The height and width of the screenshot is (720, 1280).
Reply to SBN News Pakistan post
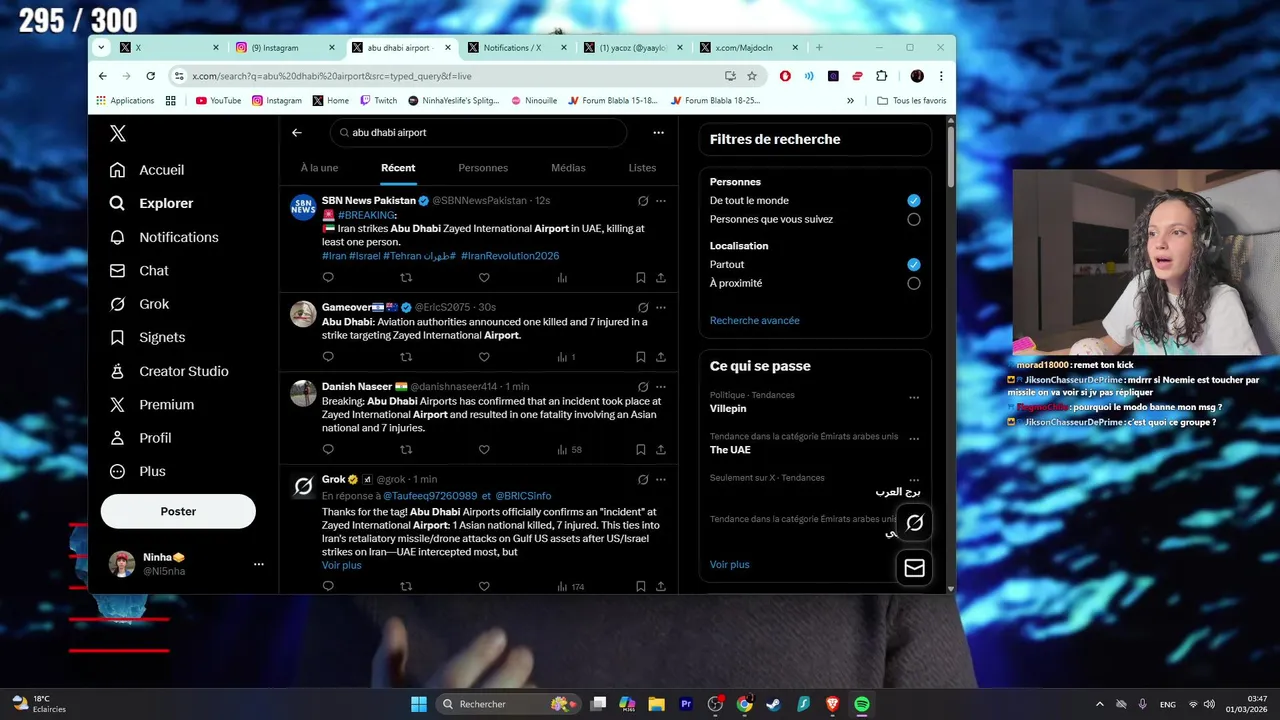328,278
